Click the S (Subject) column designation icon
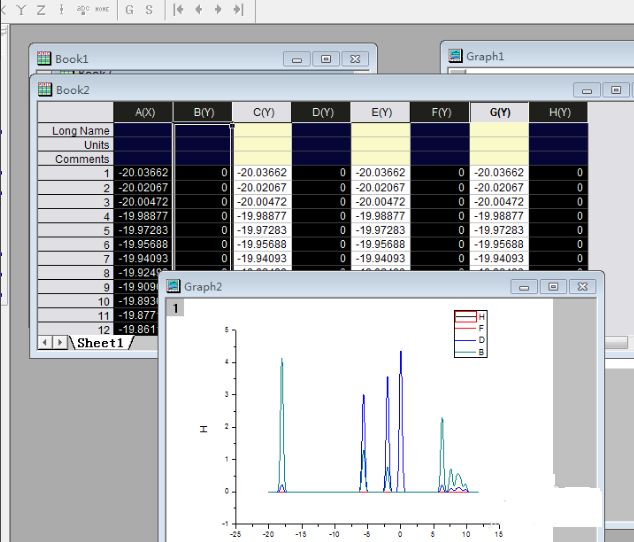Screen dimensions: 634x542 tap(149, 10)
